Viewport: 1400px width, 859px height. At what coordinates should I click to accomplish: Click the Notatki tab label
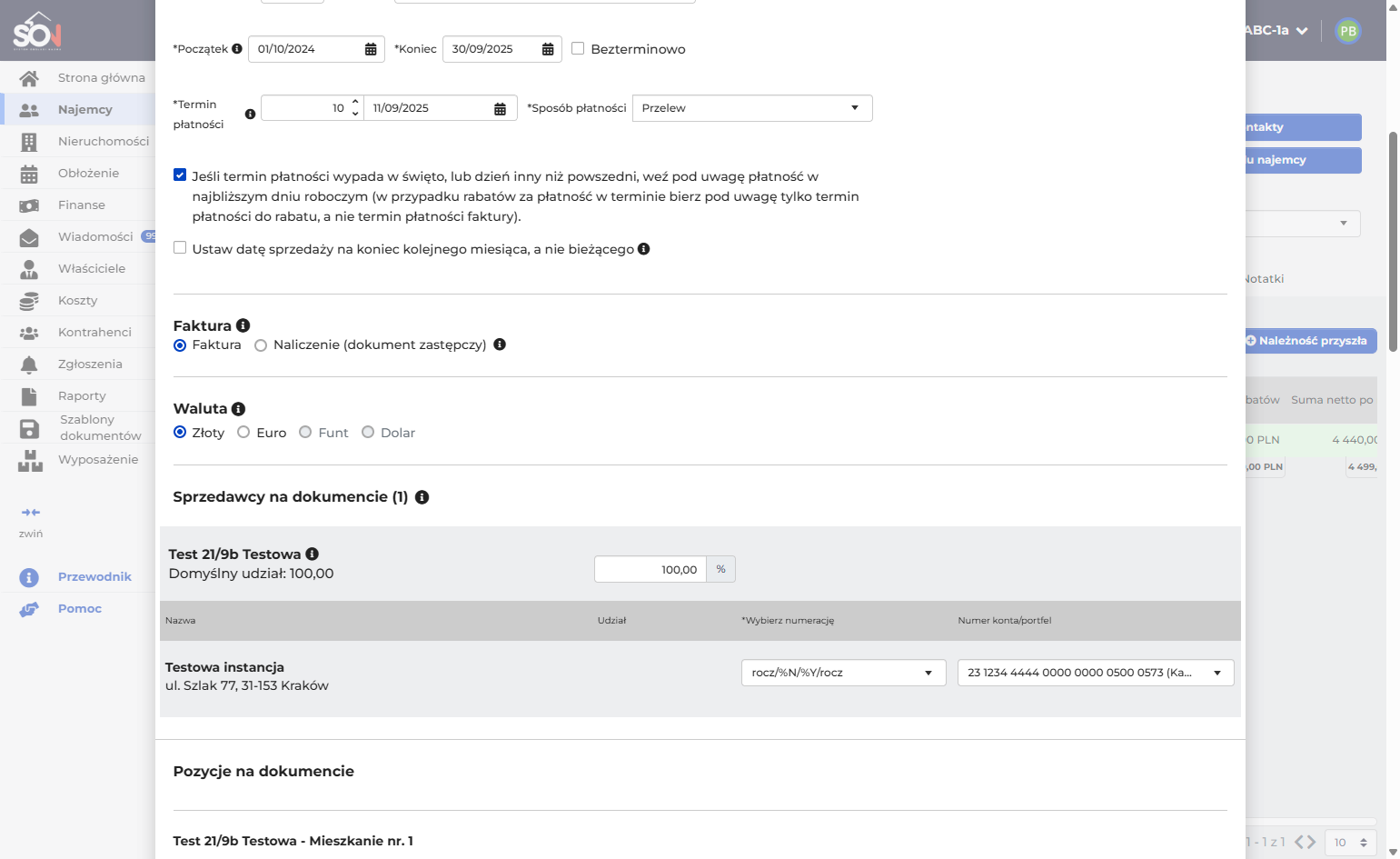1264,279
